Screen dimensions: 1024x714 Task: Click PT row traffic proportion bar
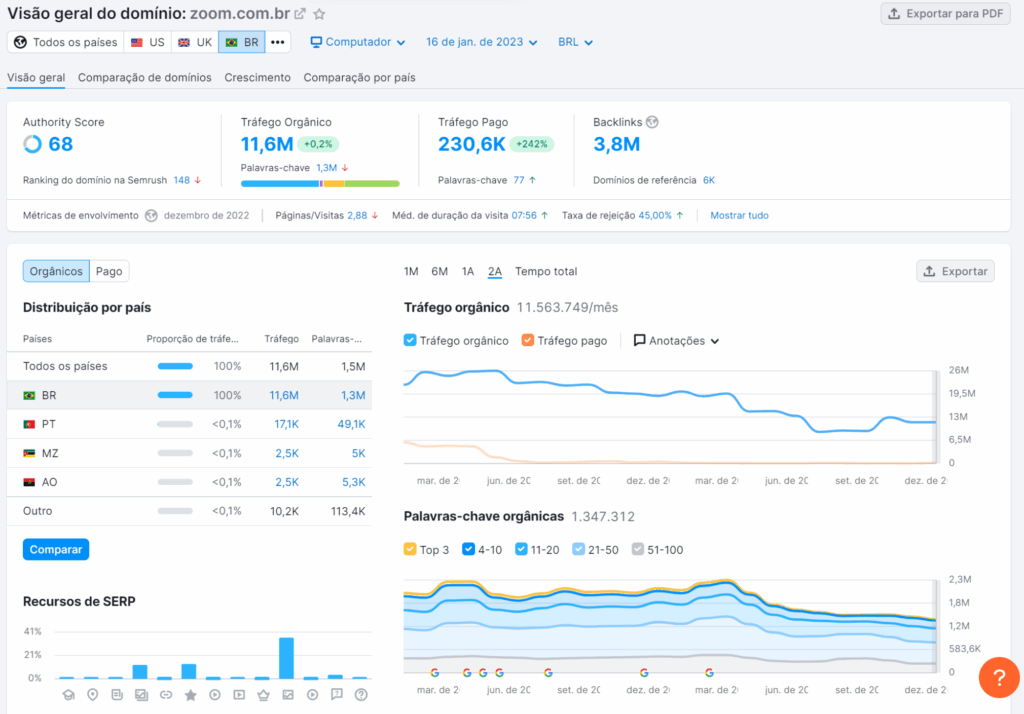click(175, 425)
